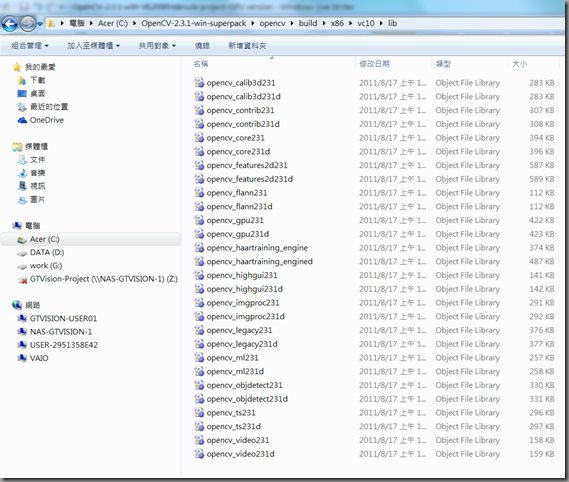Click the folder icon in the address bar
The width and height of the screenshot is (569, 482).
pyautogui.click(x=51, y=24)
